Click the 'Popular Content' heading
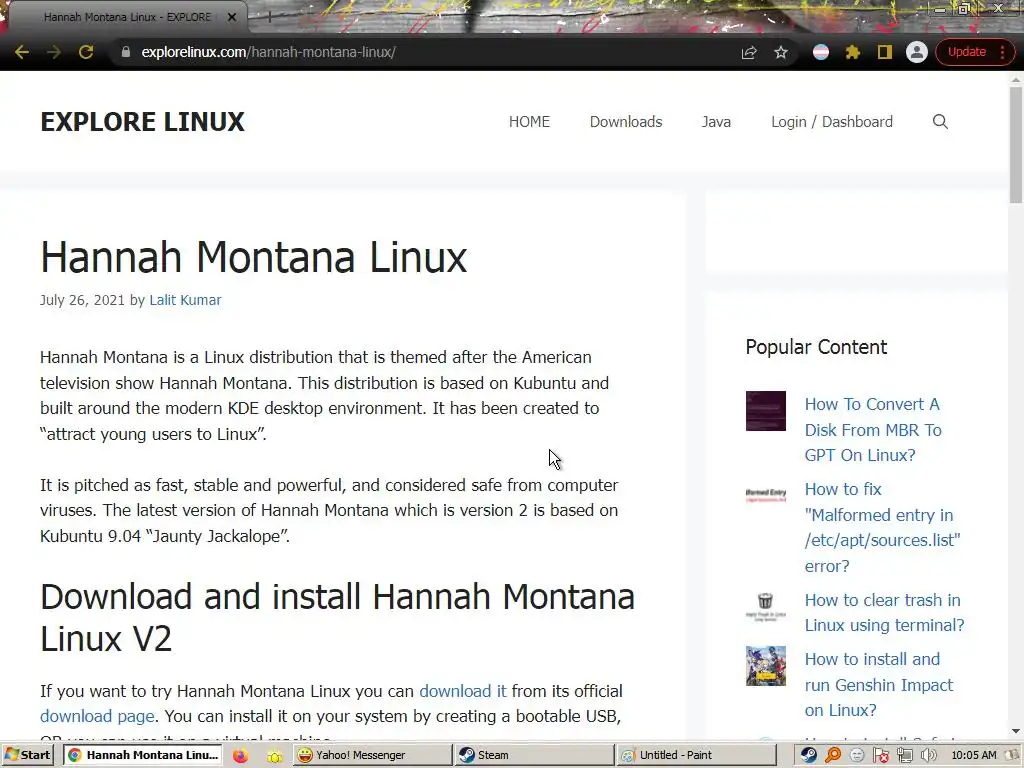The height and width of the screenshot is (768, 1024). click(816, 347)
